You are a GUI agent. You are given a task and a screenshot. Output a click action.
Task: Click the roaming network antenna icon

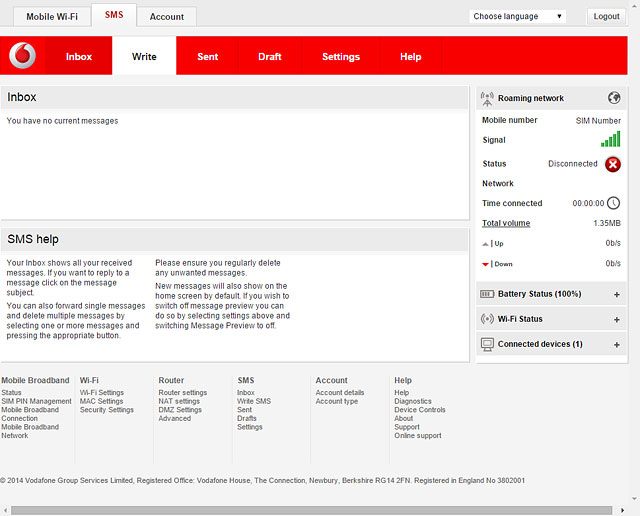coord(487,98)
